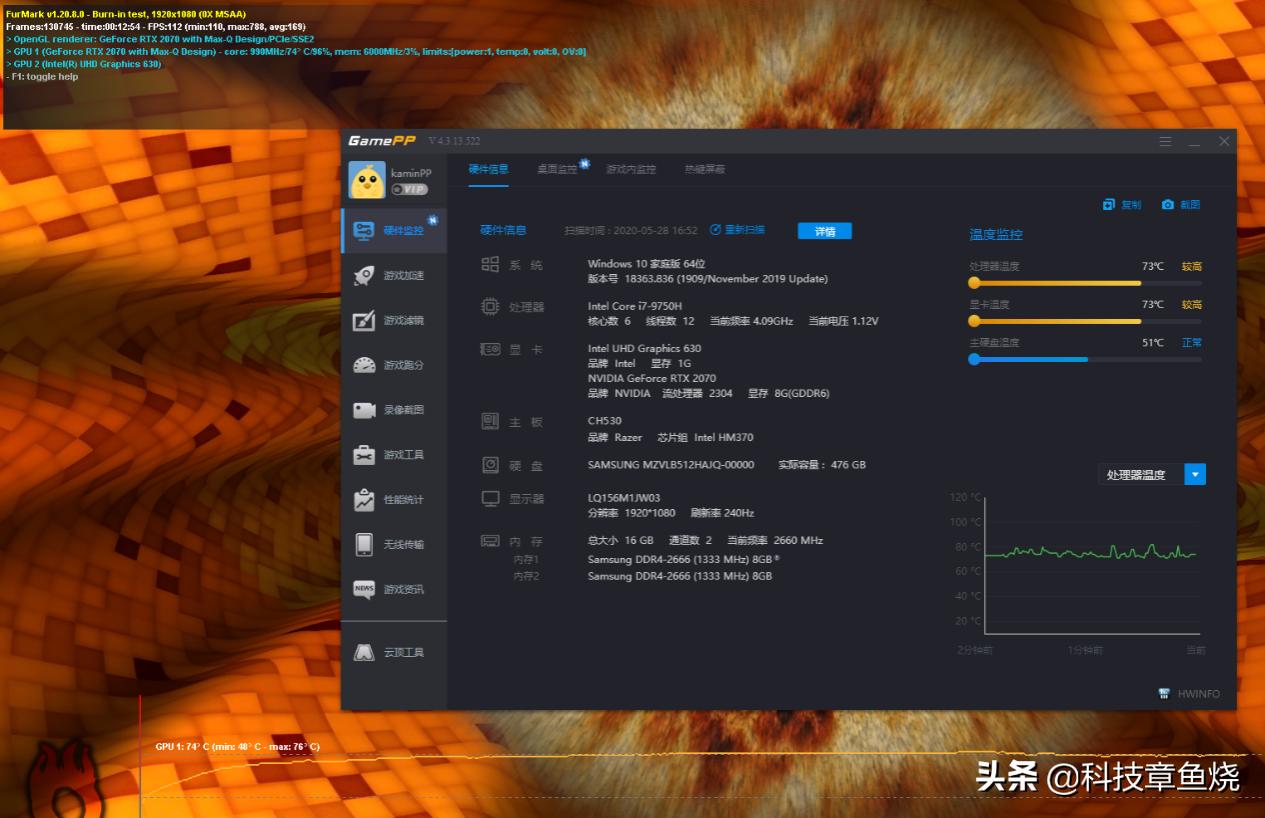Click the HWINFO link at bottom right

(x=1198, y=694)
